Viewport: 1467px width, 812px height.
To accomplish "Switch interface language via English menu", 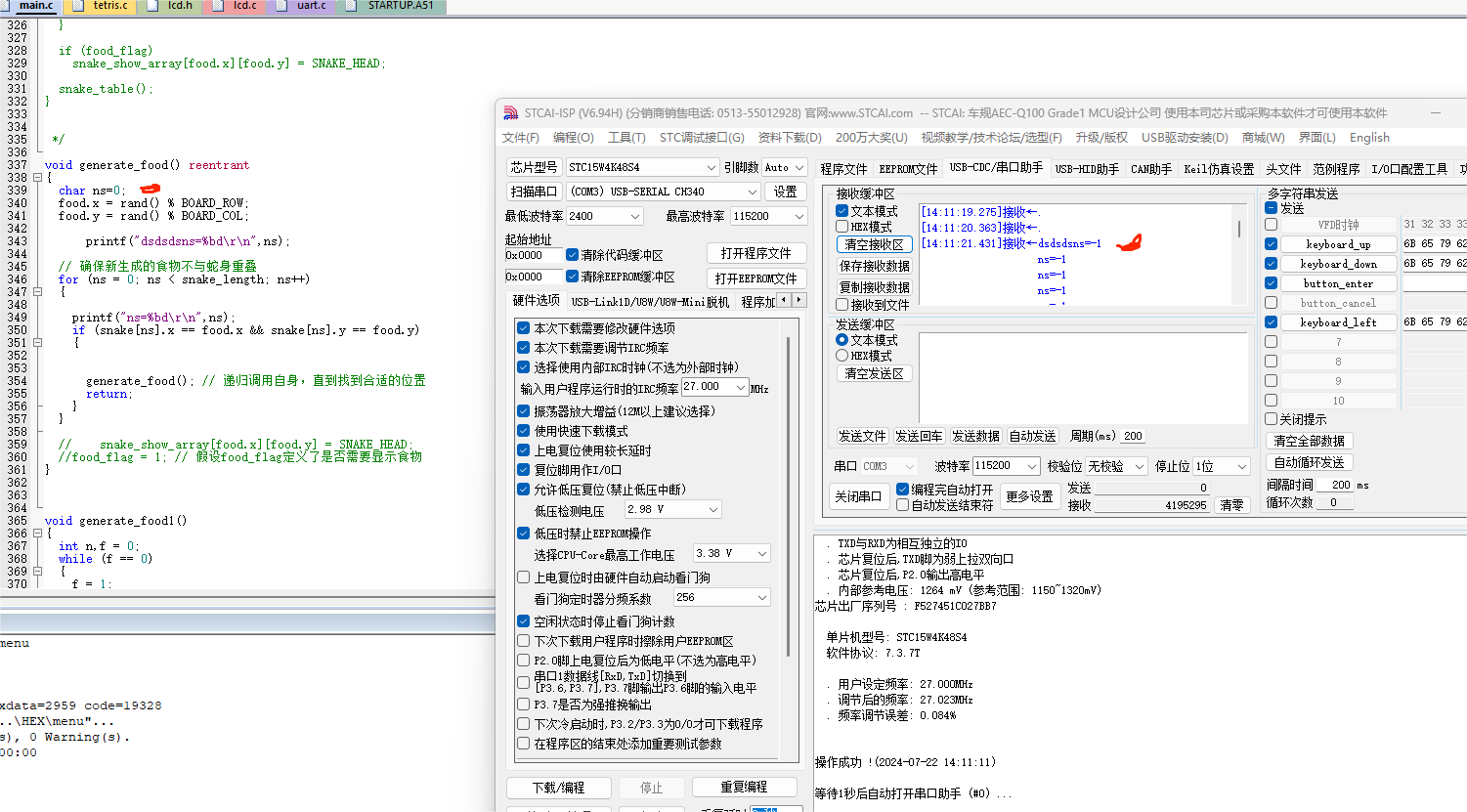I will [1369, 138].
